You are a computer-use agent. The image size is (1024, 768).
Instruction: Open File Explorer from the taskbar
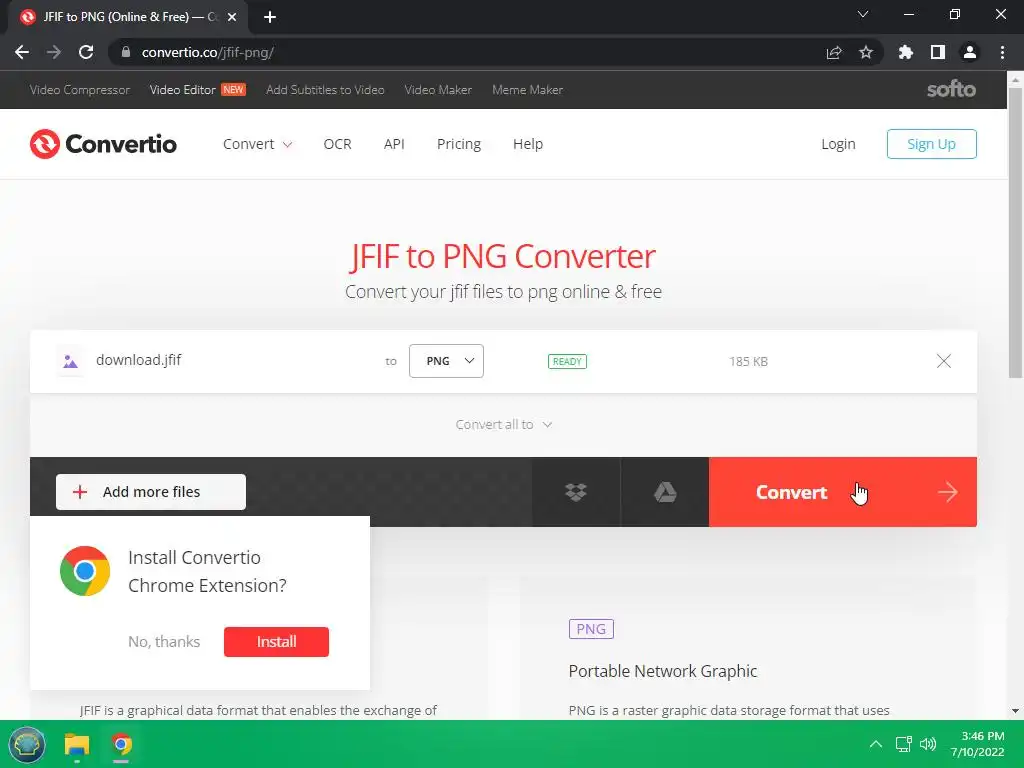click(x=76, y=744)
